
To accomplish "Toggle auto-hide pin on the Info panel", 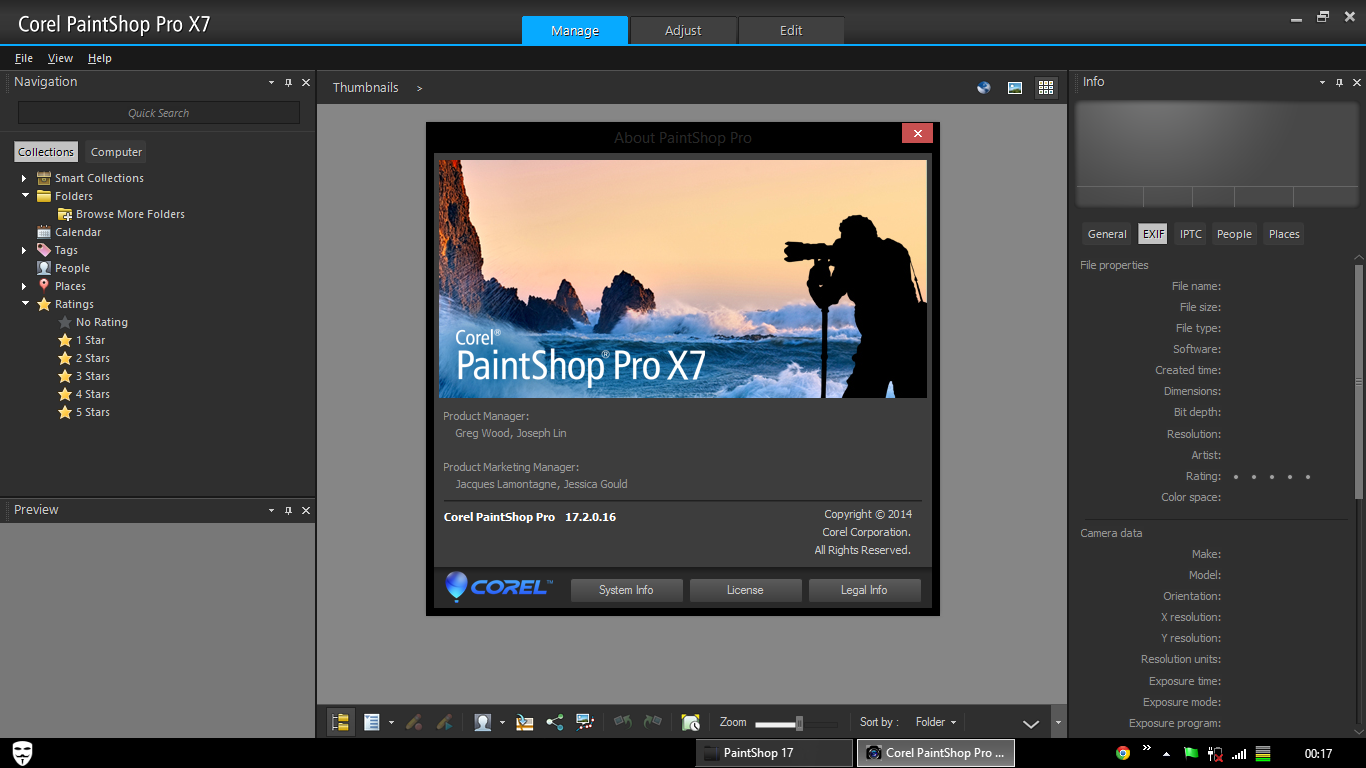I will click(x=1340, y=83).
